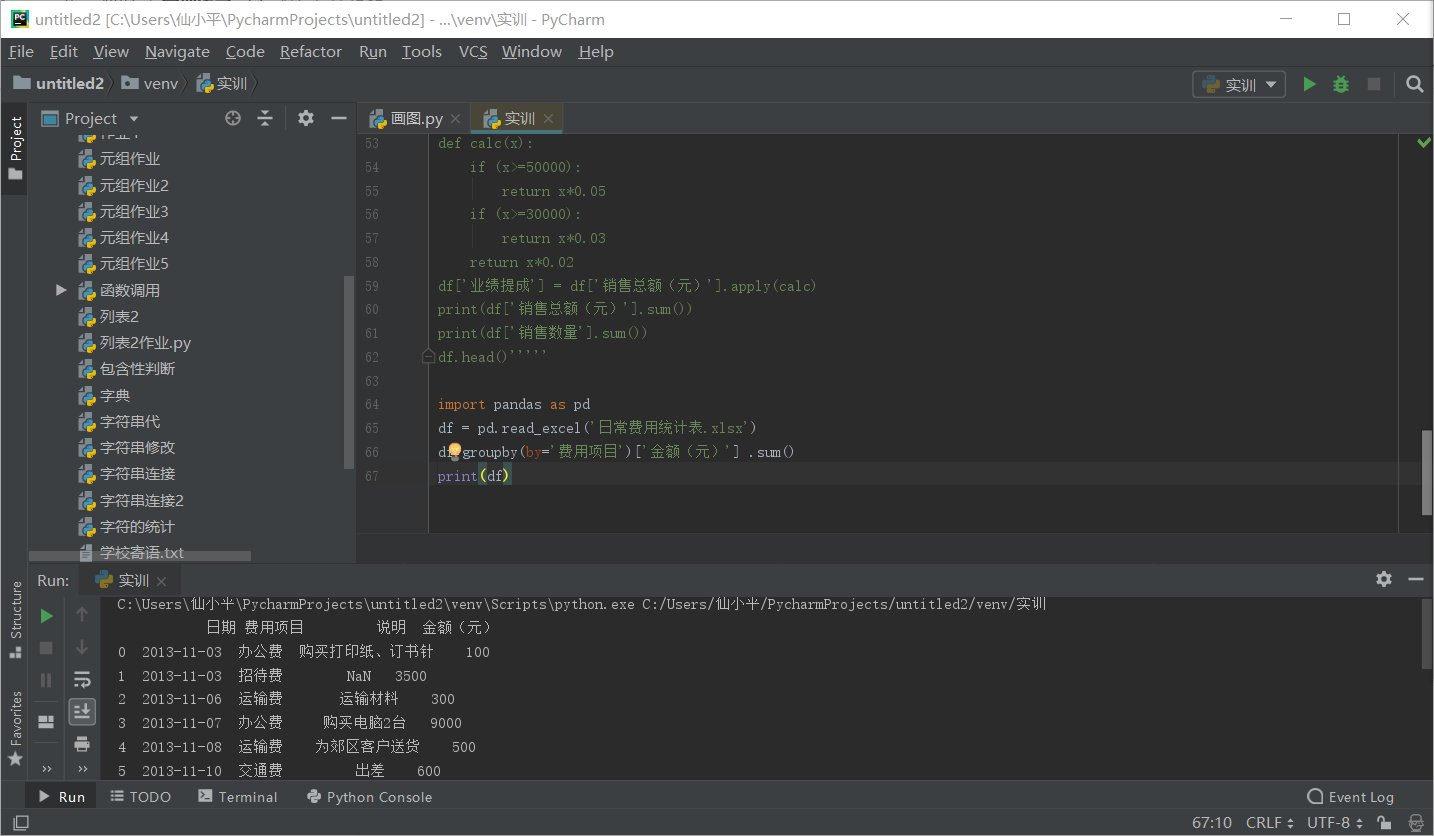Open the Tools menu
The image size is (1434, 836).
tap(422, 51)
